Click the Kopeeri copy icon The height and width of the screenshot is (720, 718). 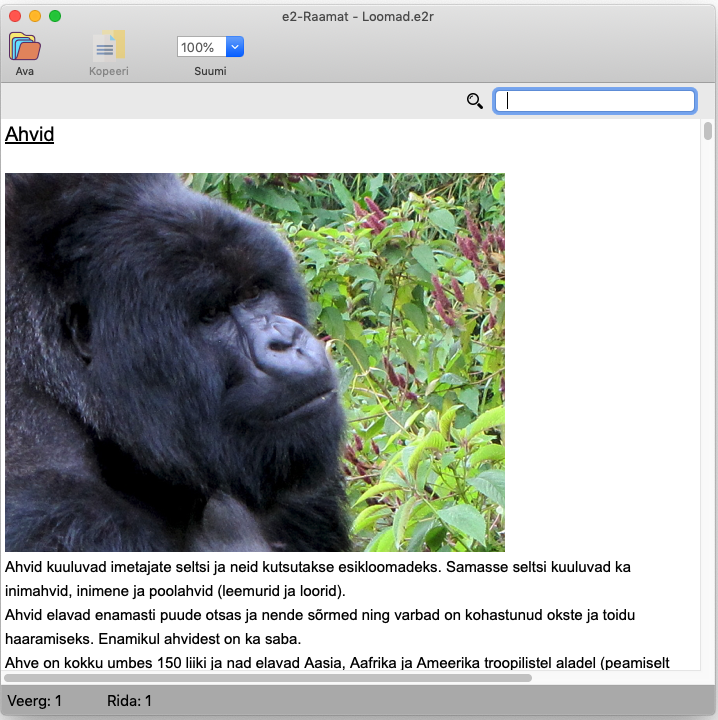(108, 47)
